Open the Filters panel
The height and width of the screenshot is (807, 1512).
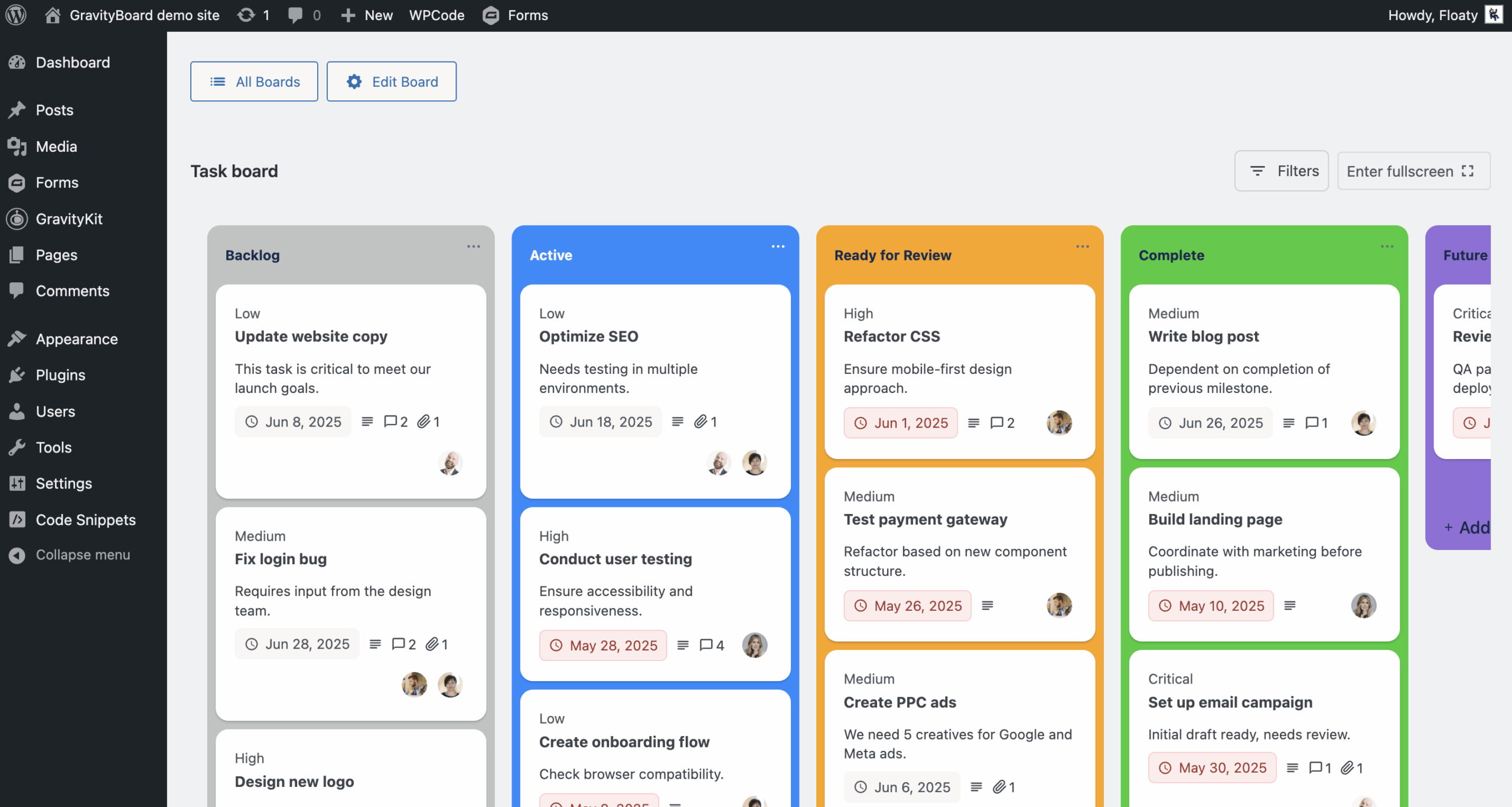point(1281,171)
